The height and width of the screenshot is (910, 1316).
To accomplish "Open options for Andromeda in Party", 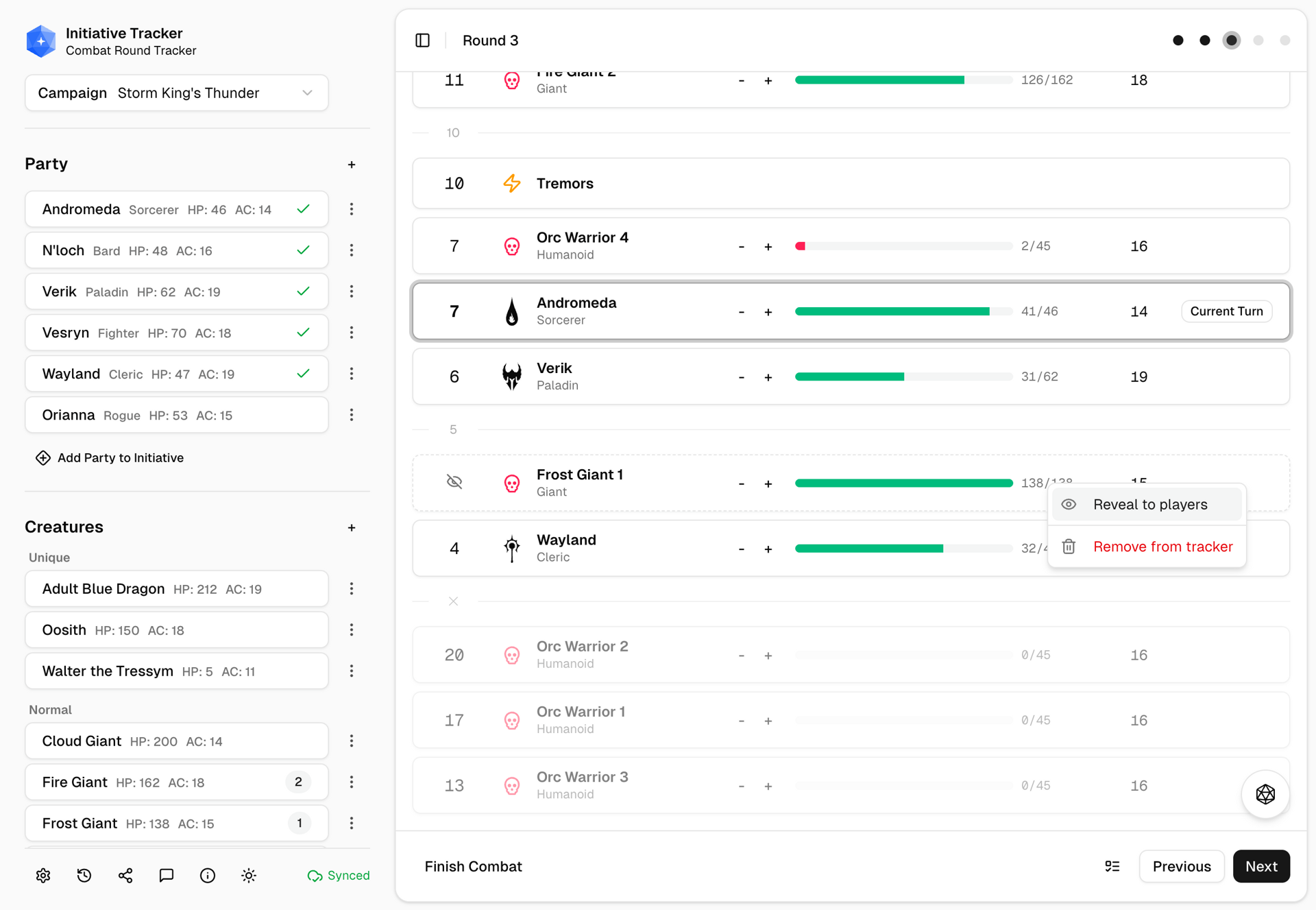I will tap(352, 209).
